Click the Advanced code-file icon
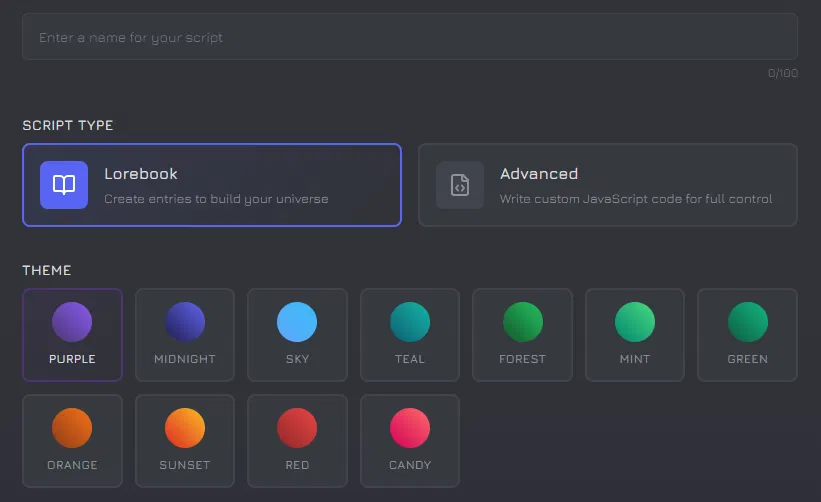 tap(460, 185)
